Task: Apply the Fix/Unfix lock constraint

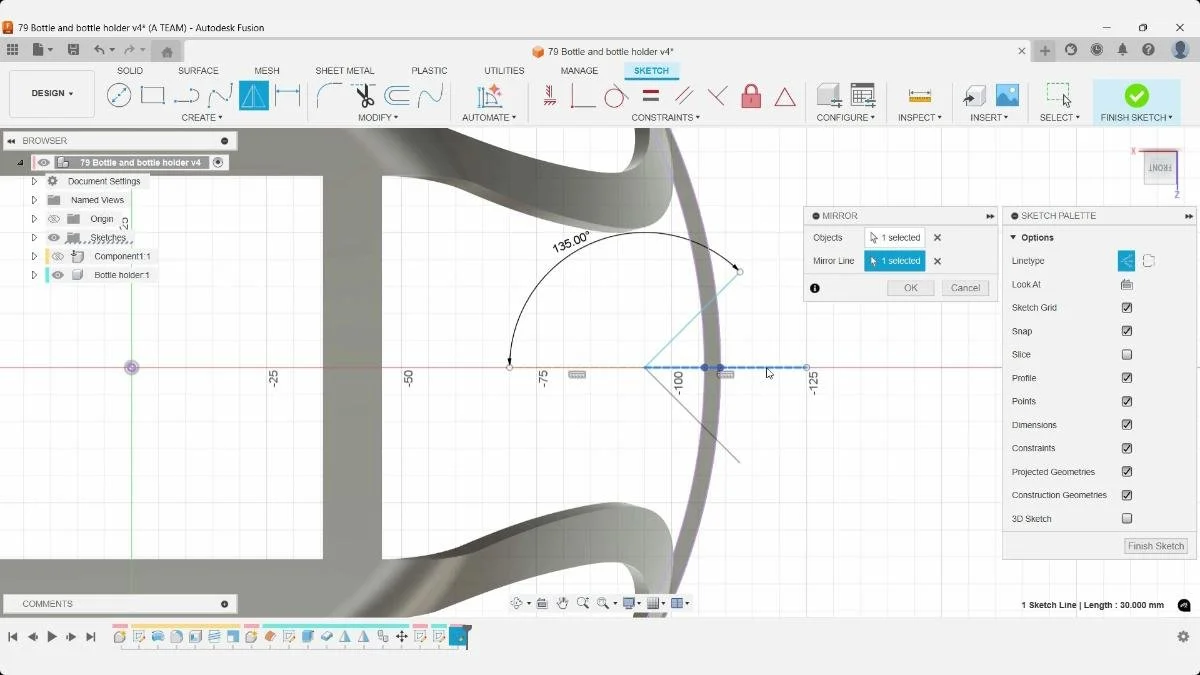Action: click(x=751, y=96)
